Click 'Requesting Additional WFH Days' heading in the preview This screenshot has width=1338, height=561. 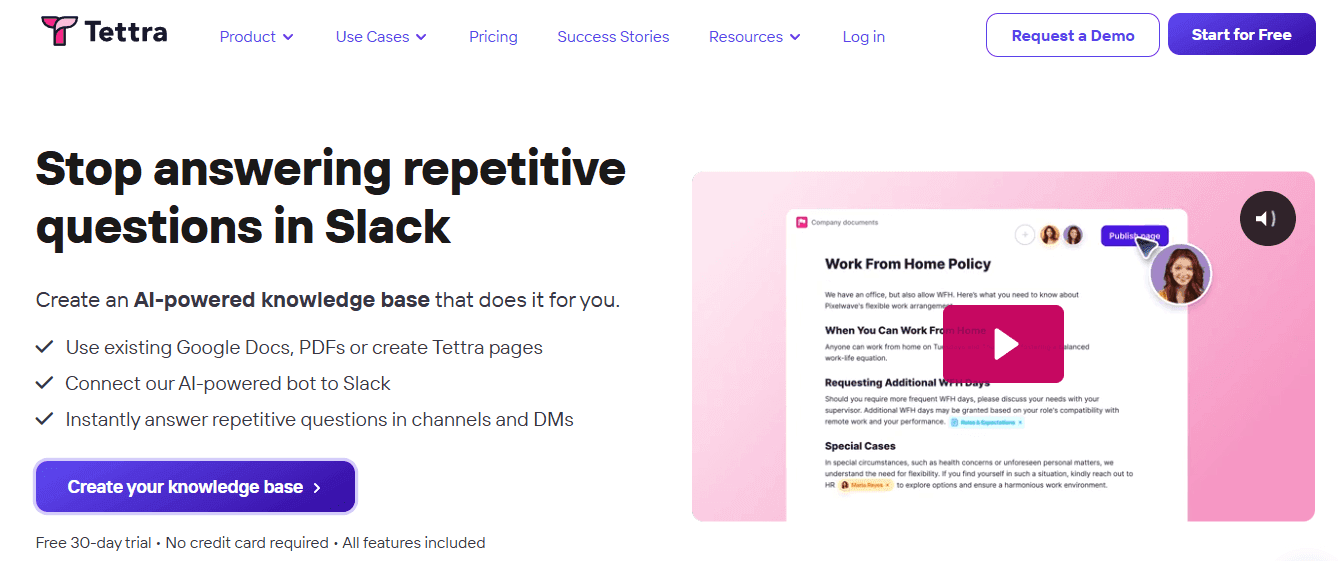tap(908, 382)
